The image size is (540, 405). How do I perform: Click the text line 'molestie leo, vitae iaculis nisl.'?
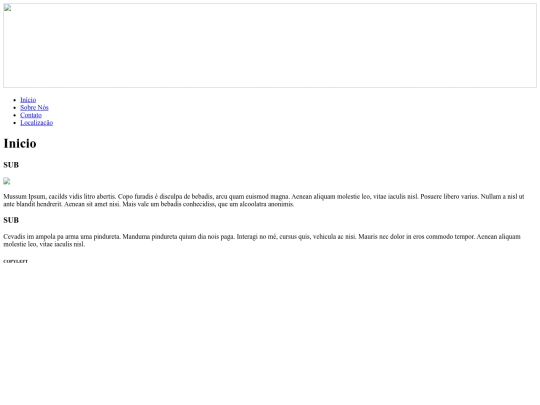[x=44, y=244]
